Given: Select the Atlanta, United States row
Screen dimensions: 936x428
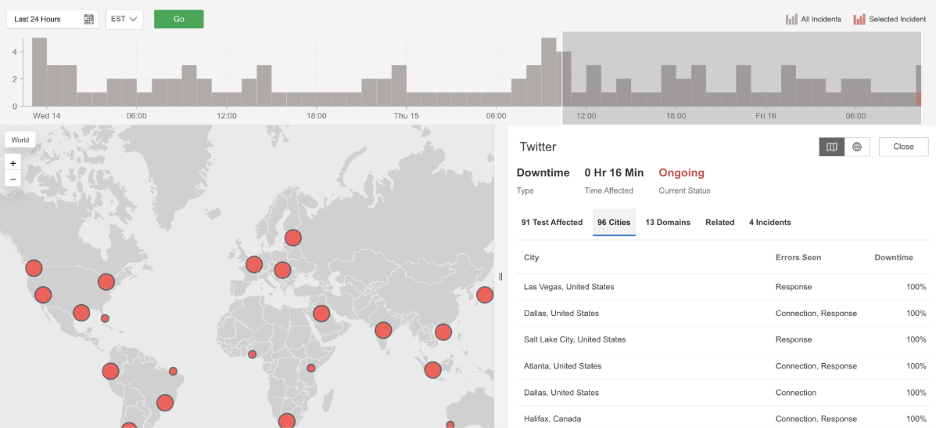Looking at the screenshot, I should tap(723, 366).
